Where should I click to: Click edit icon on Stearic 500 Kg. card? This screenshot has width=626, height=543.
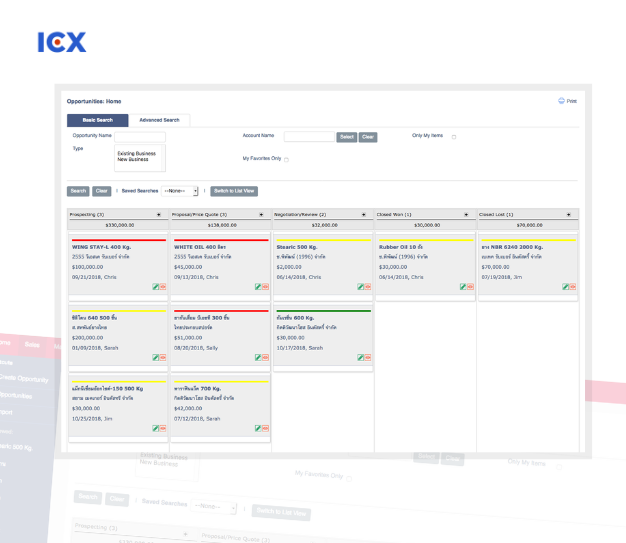coord(360,287)
